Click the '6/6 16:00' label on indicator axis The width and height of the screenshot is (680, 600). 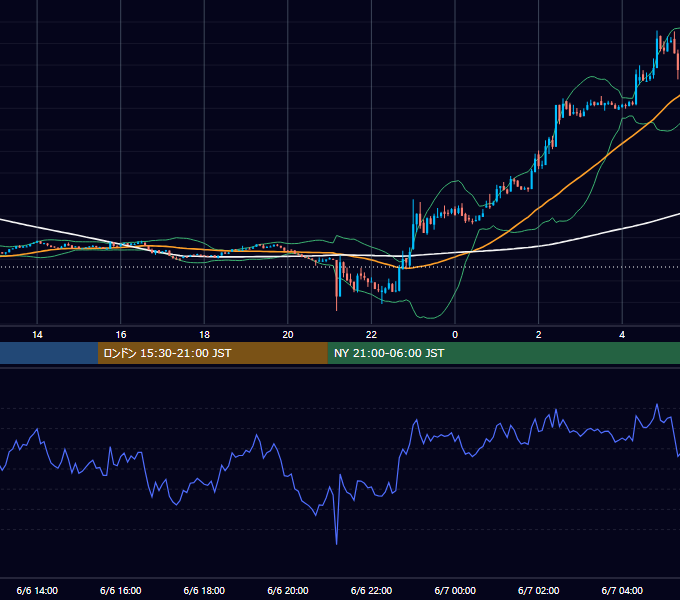(x=121, y=590)
